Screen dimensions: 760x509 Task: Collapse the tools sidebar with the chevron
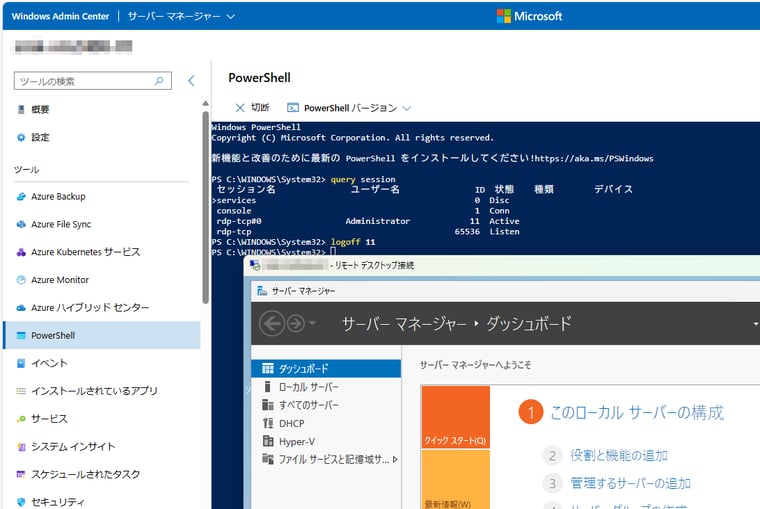[x=191, y=80]
